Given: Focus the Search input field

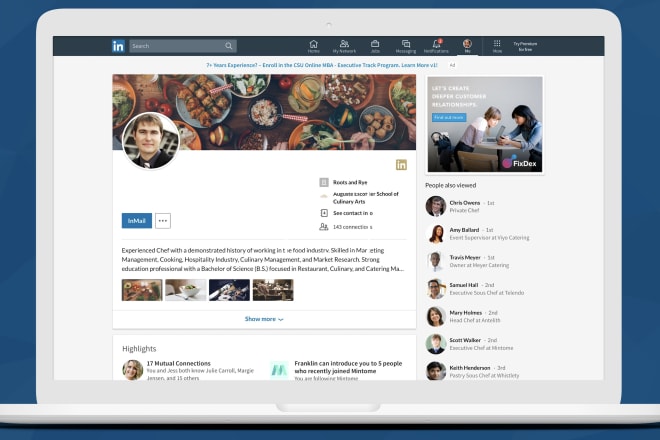Looking at the screenshot, I should 183,46.
